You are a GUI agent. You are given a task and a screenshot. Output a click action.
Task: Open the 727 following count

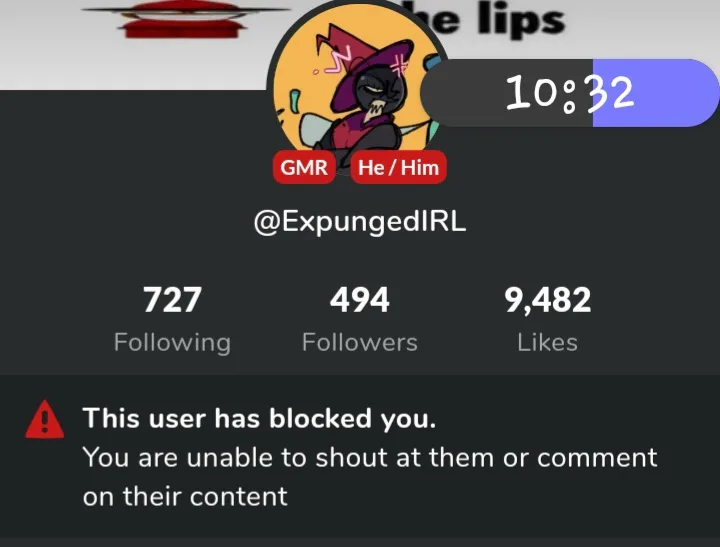(172, 300)
